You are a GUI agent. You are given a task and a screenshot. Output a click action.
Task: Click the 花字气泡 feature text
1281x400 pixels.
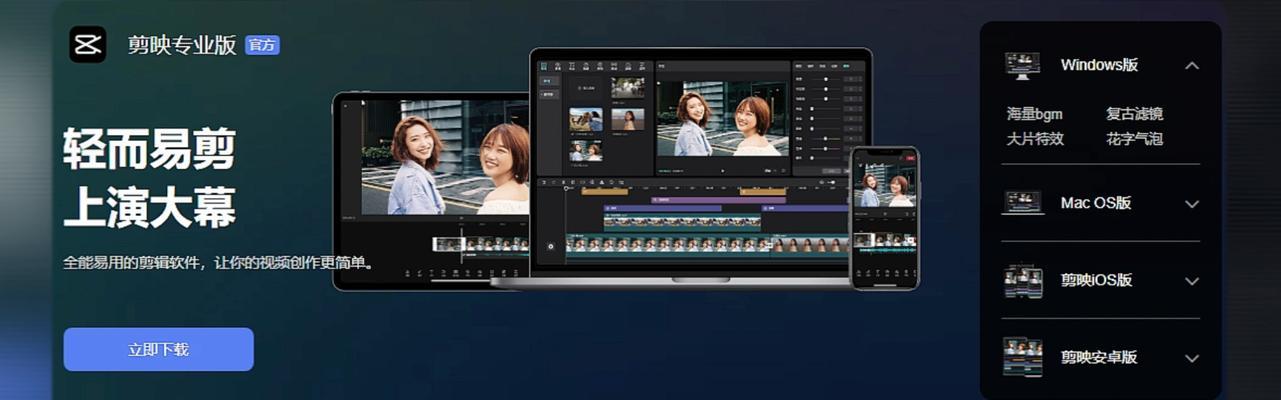pyautogui.click(x=1134, y=139)
